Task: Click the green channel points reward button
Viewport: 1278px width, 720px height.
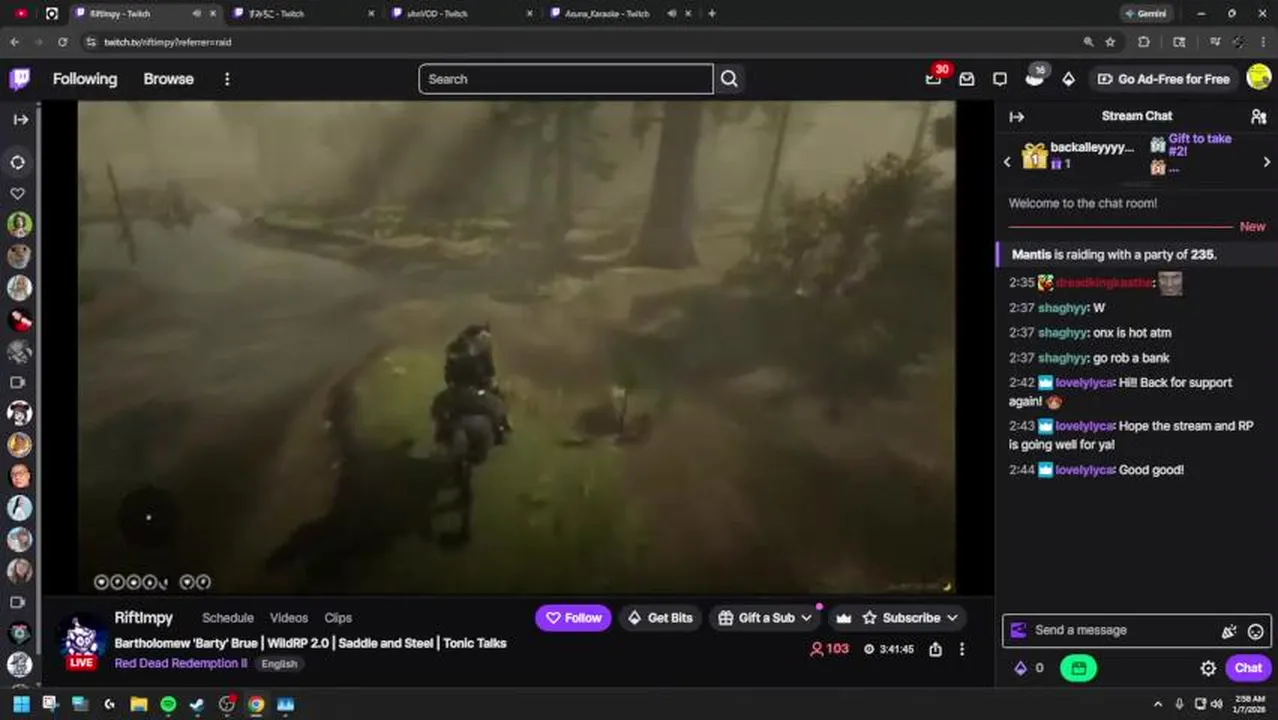Action: [1078, 668]
